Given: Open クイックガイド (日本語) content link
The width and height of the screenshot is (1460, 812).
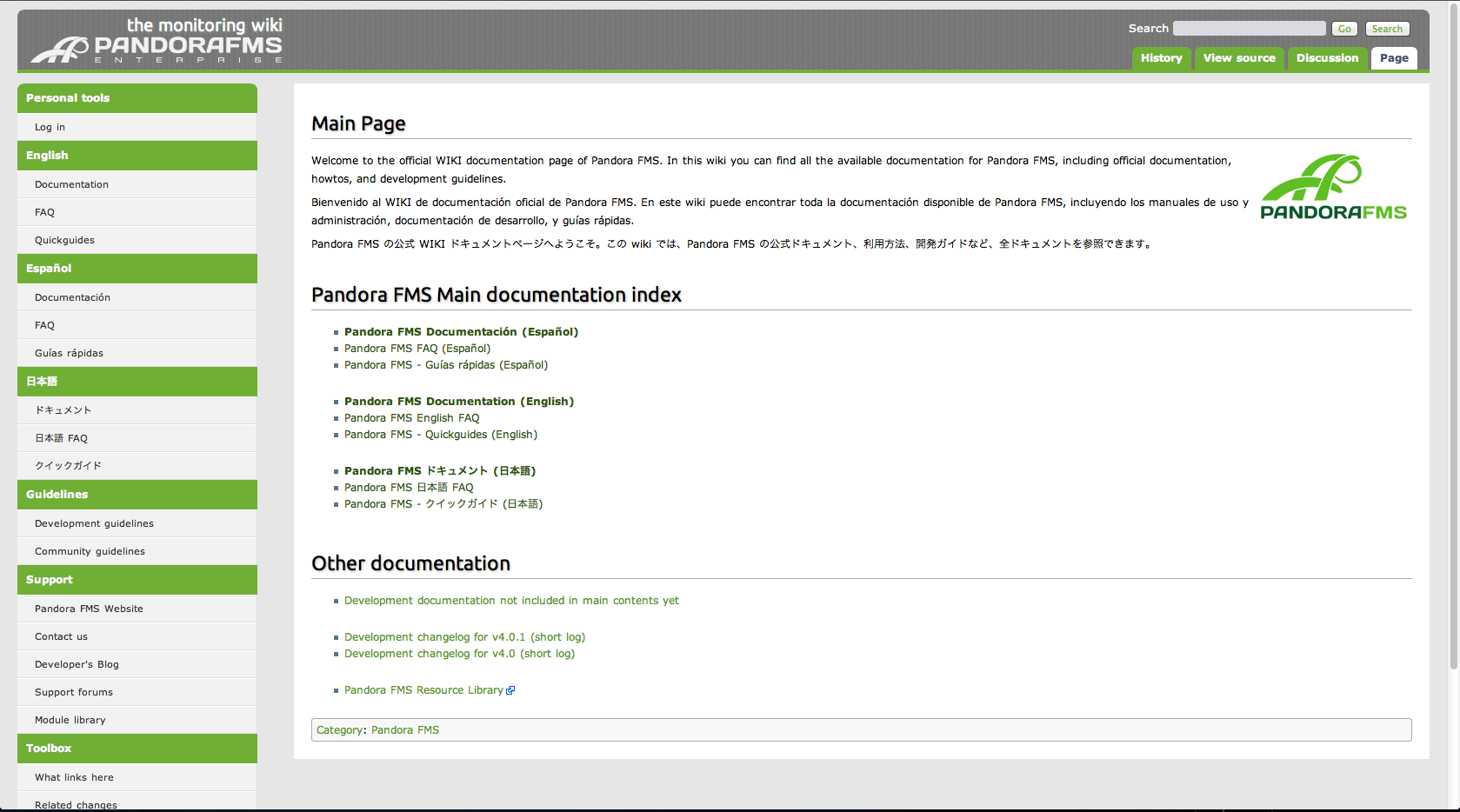Looking at the screenshot, I should (443, 504).
